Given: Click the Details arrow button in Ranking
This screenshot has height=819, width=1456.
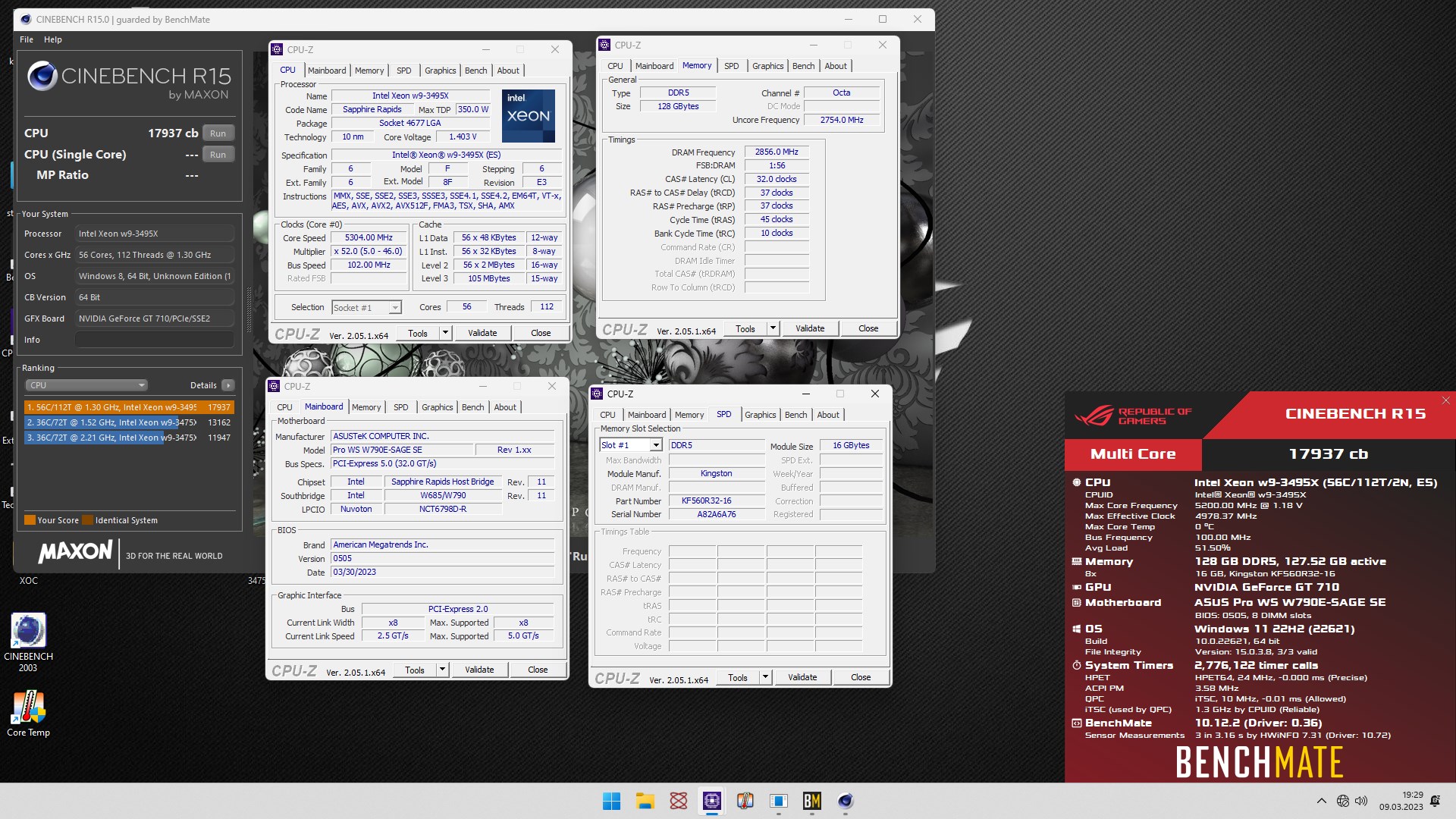Looking at the screenshot, I should [x=227, y=385].
